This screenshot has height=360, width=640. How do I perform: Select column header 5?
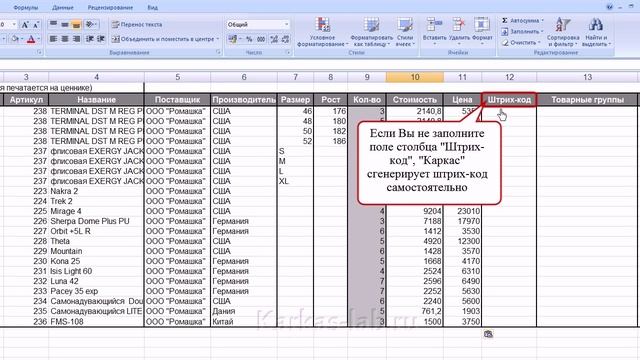pos(178,77)
